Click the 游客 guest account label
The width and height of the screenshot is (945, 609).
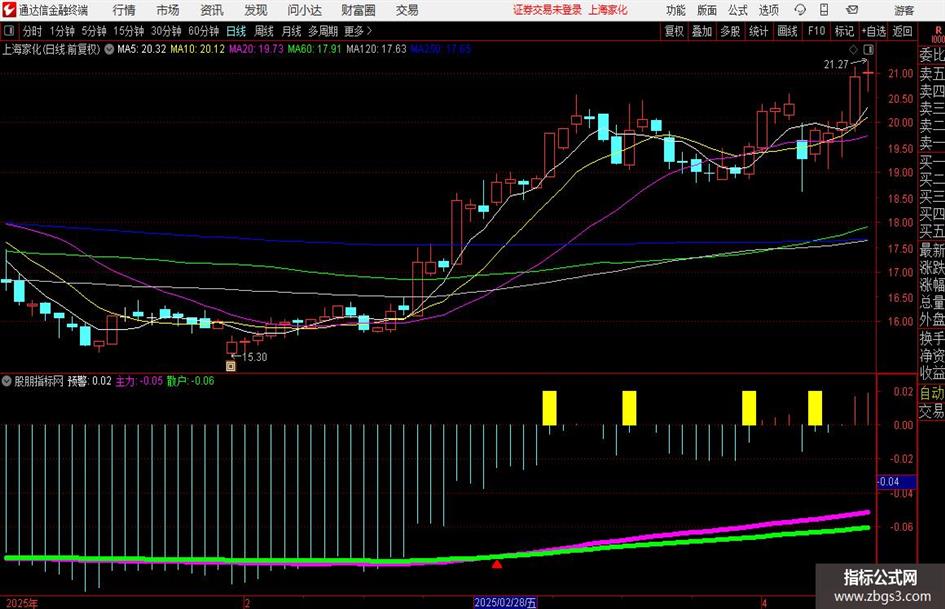coord(904,10)
